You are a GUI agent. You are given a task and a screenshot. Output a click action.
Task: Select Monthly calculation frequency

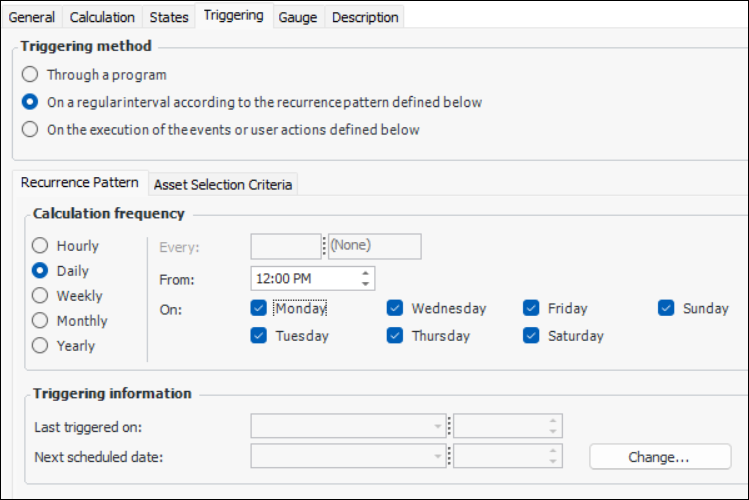41,321
